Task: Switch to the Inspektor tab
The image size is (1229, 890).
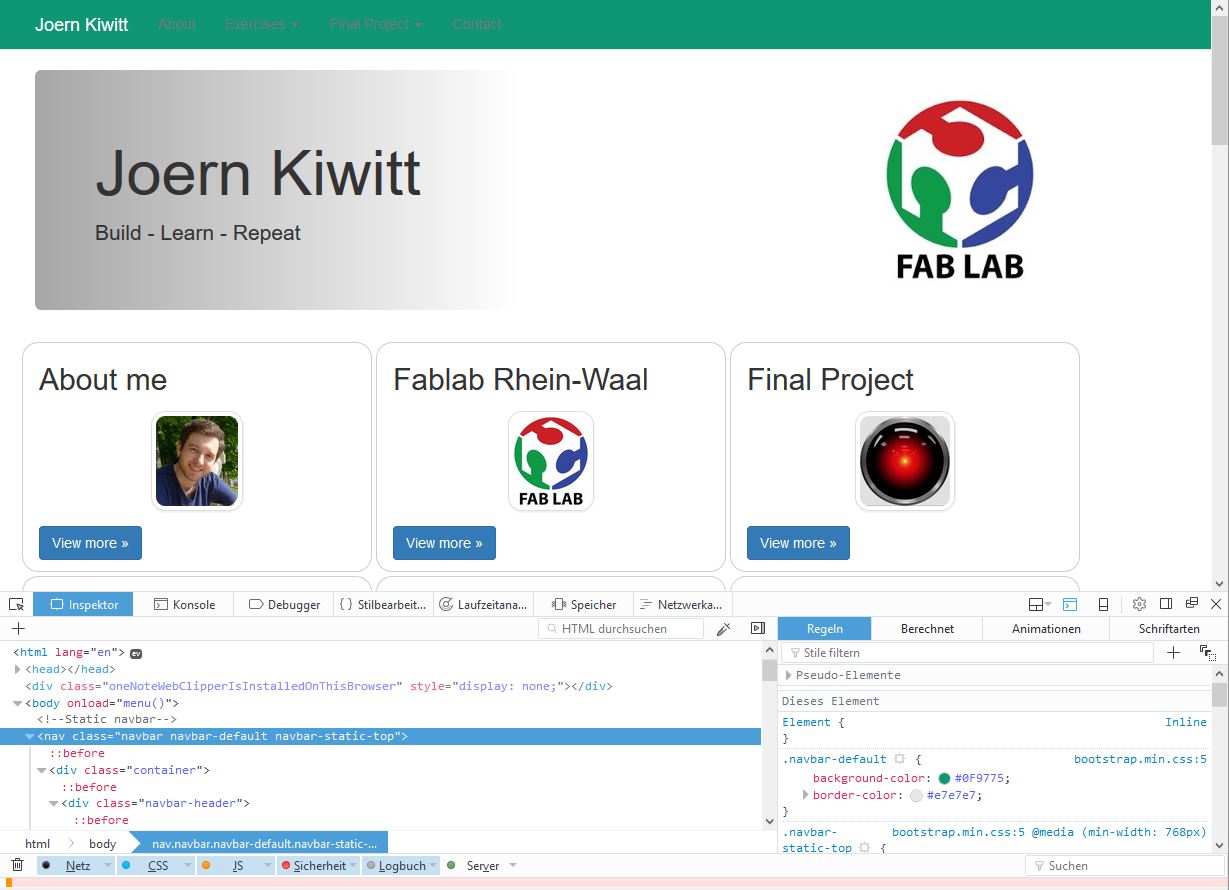Action: coord(83,604)
